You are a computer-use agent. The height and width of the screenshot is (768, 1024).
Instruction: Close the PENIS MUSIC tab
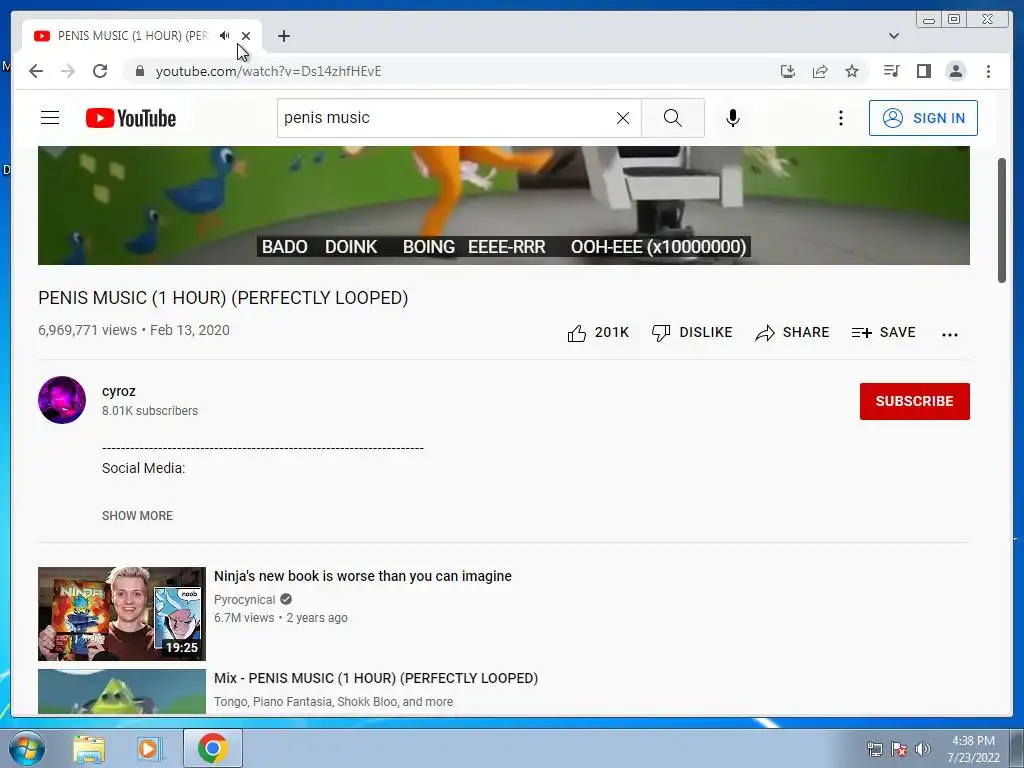246,36
